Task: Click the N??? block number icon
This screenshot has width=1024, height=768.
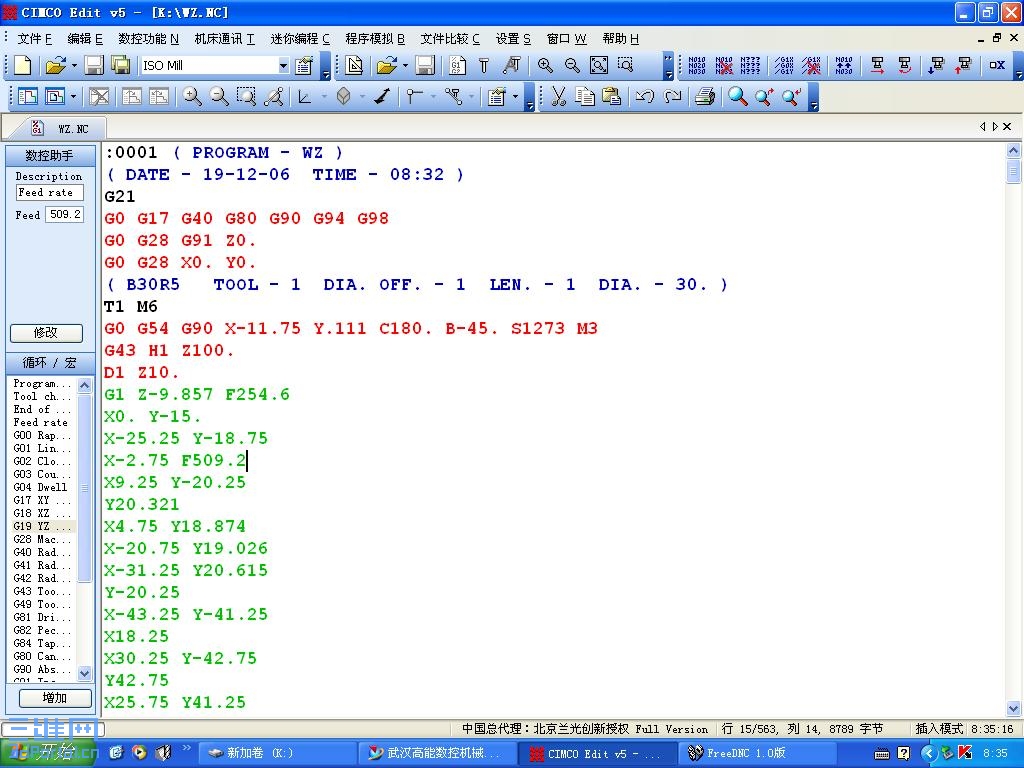Action: coord(750,65)
